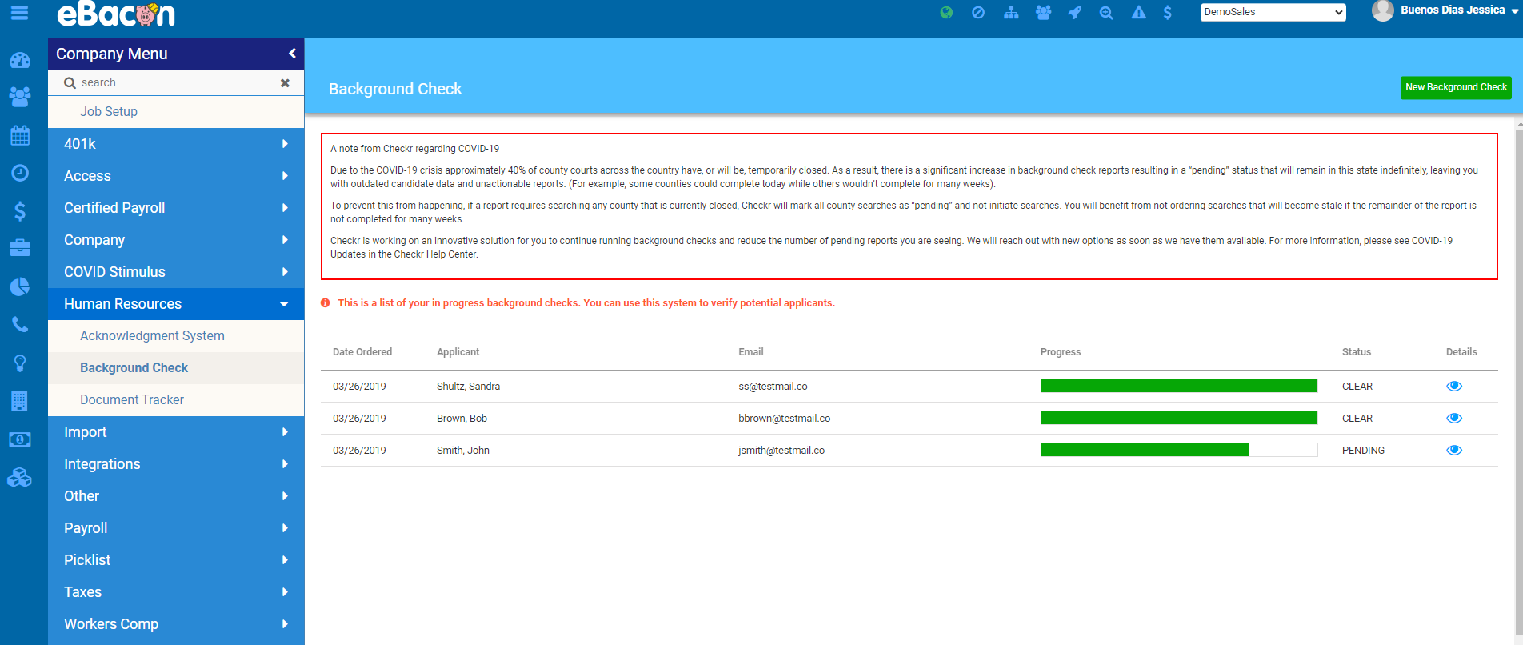This screenshot has width=1523, height=645.
Task: Expand the Payroll menu section
Action: tap(176, 528)
